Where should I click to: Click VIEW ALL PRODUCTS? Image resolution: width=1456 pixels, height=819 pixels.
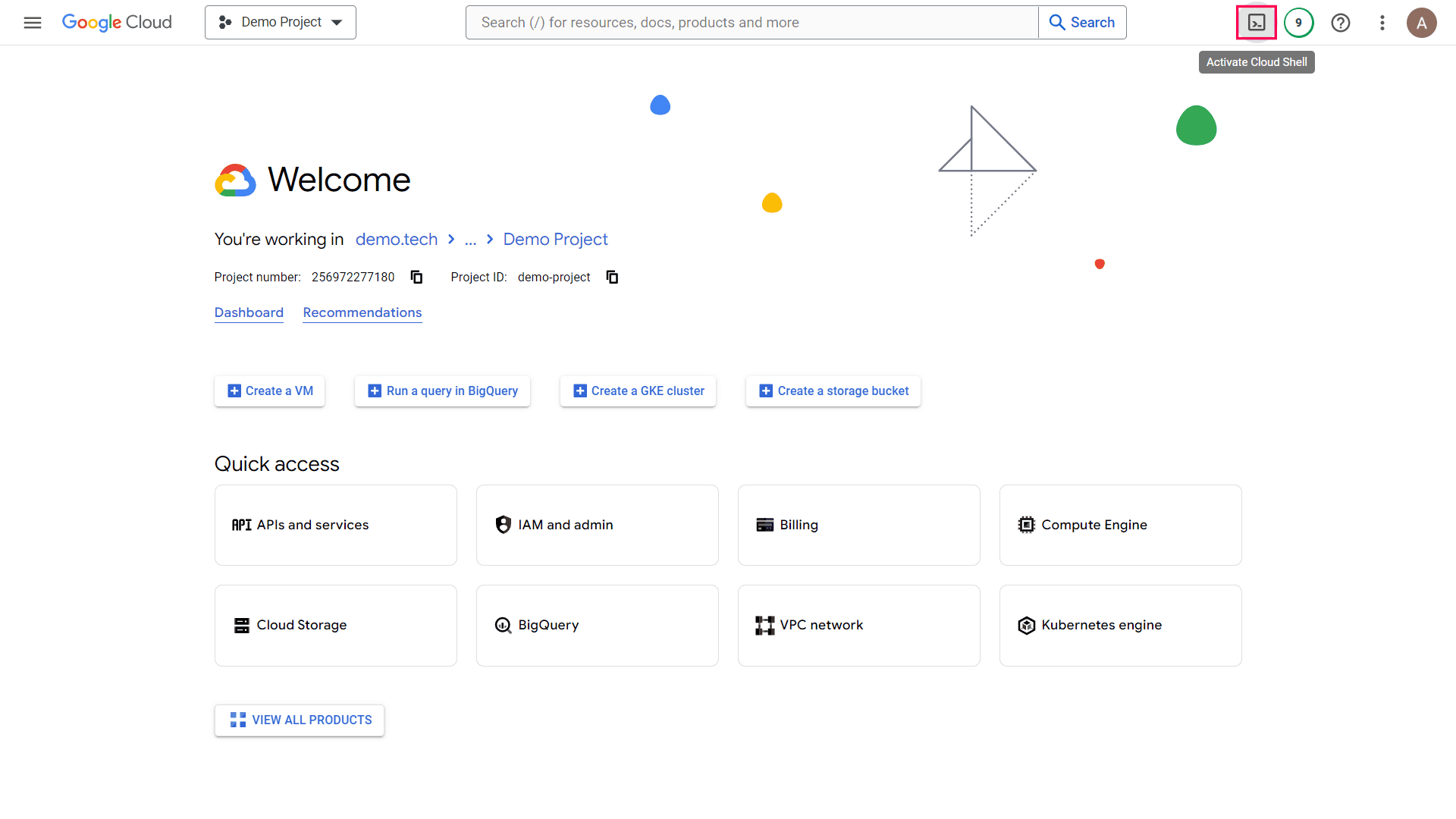point(299,720)
